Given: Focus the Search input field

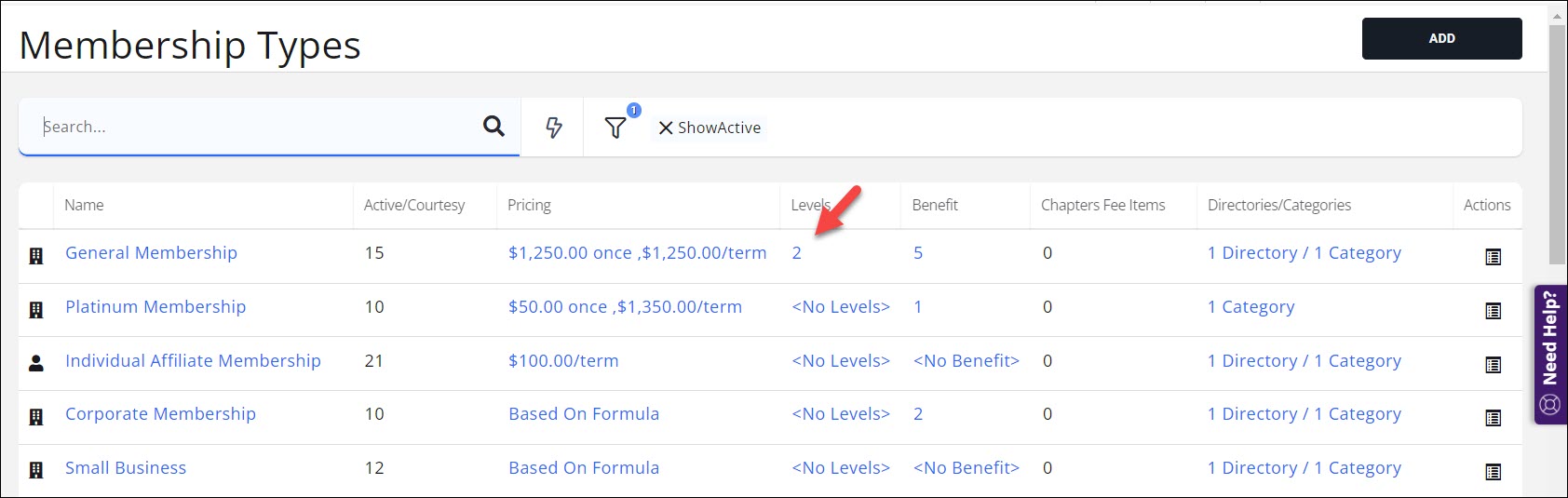Looking at the screenshot, I should coord(251,127).
